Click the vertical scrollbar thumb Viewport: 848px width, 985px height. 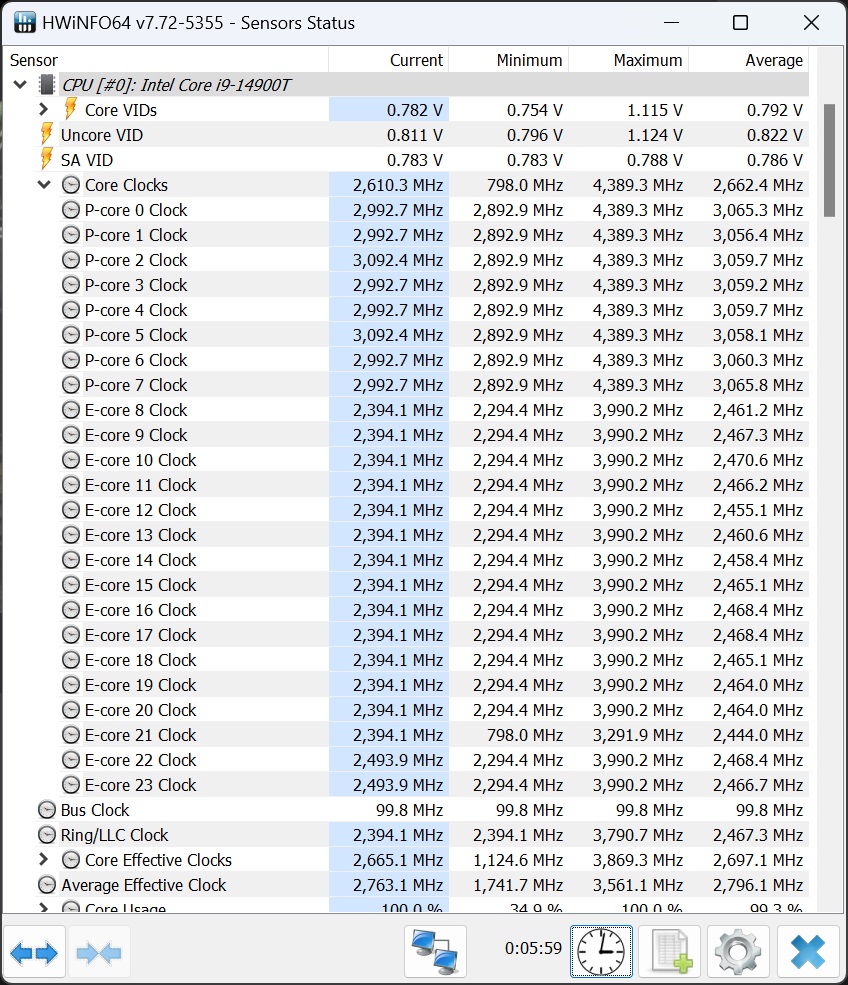(829, 160)
